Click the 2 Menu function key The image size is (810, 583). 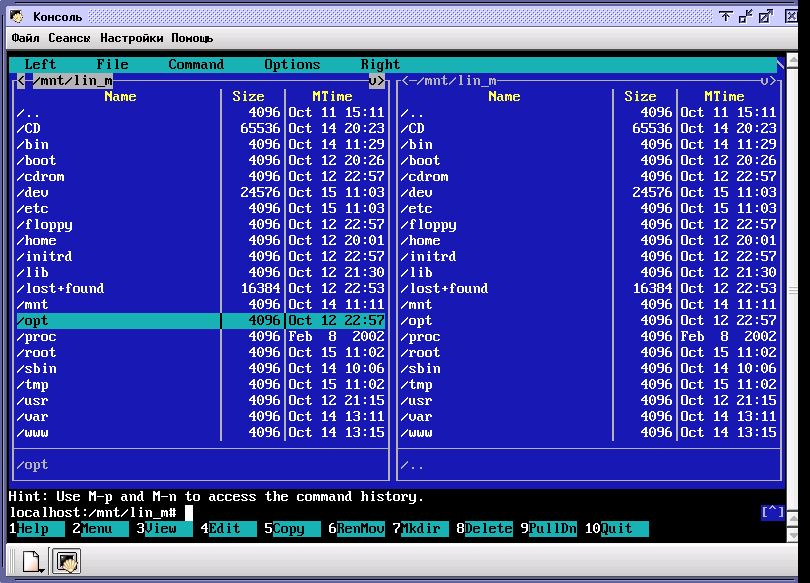pos(101,529)
